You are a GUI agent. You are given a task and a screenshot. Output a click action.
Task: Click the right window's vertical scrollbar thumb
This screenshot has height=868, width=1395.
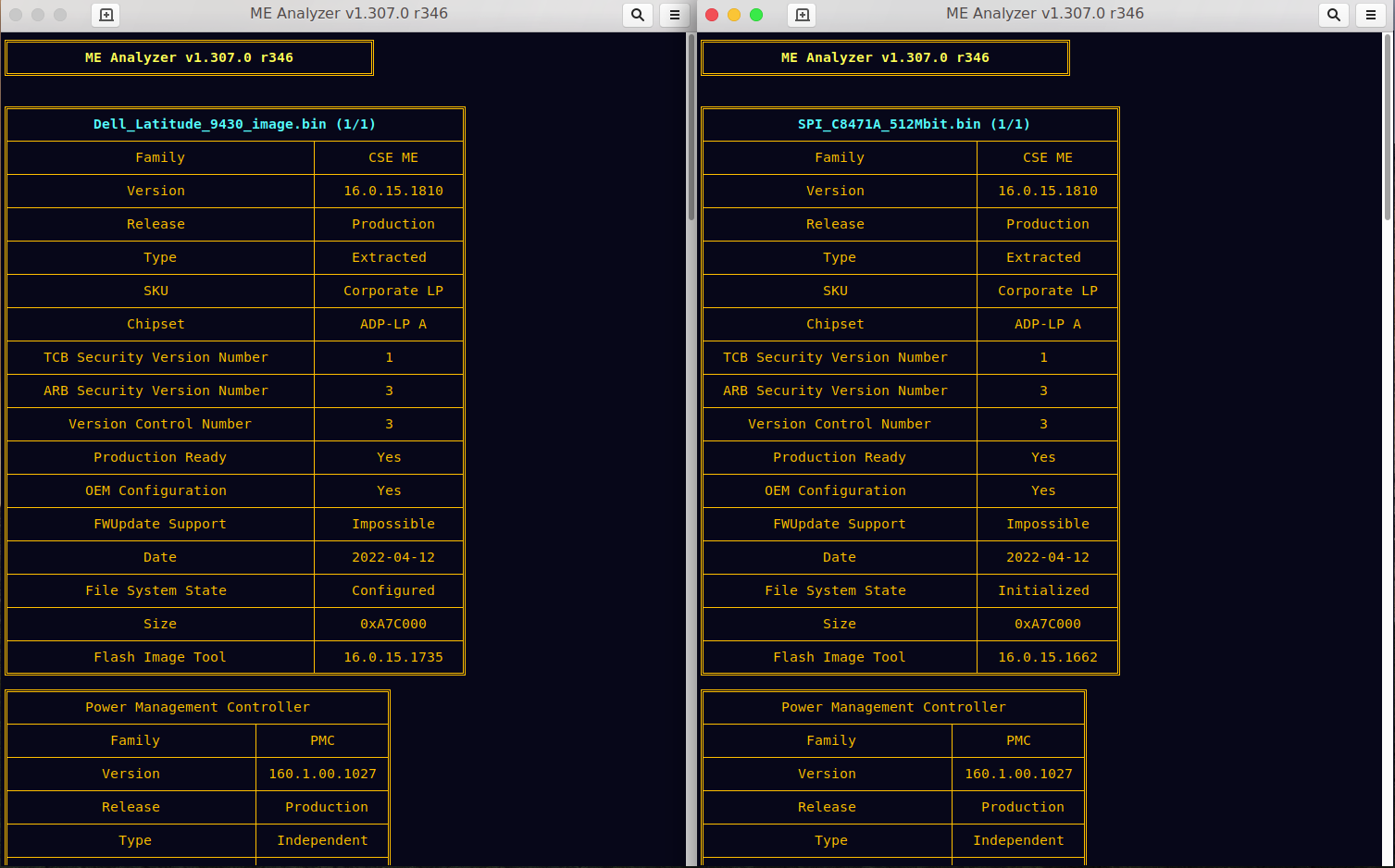pos(1388,127)
